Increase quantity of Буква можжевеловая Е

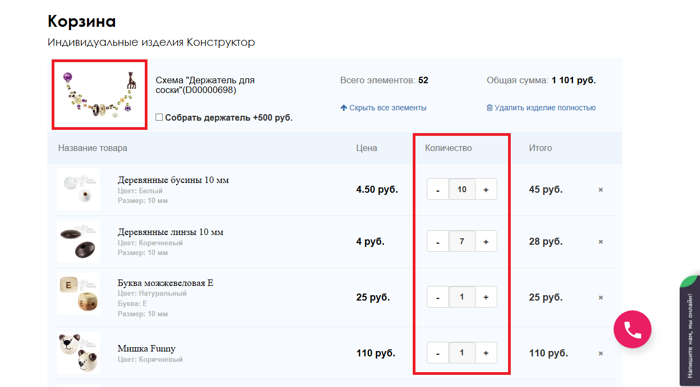(x=486, y=297)
